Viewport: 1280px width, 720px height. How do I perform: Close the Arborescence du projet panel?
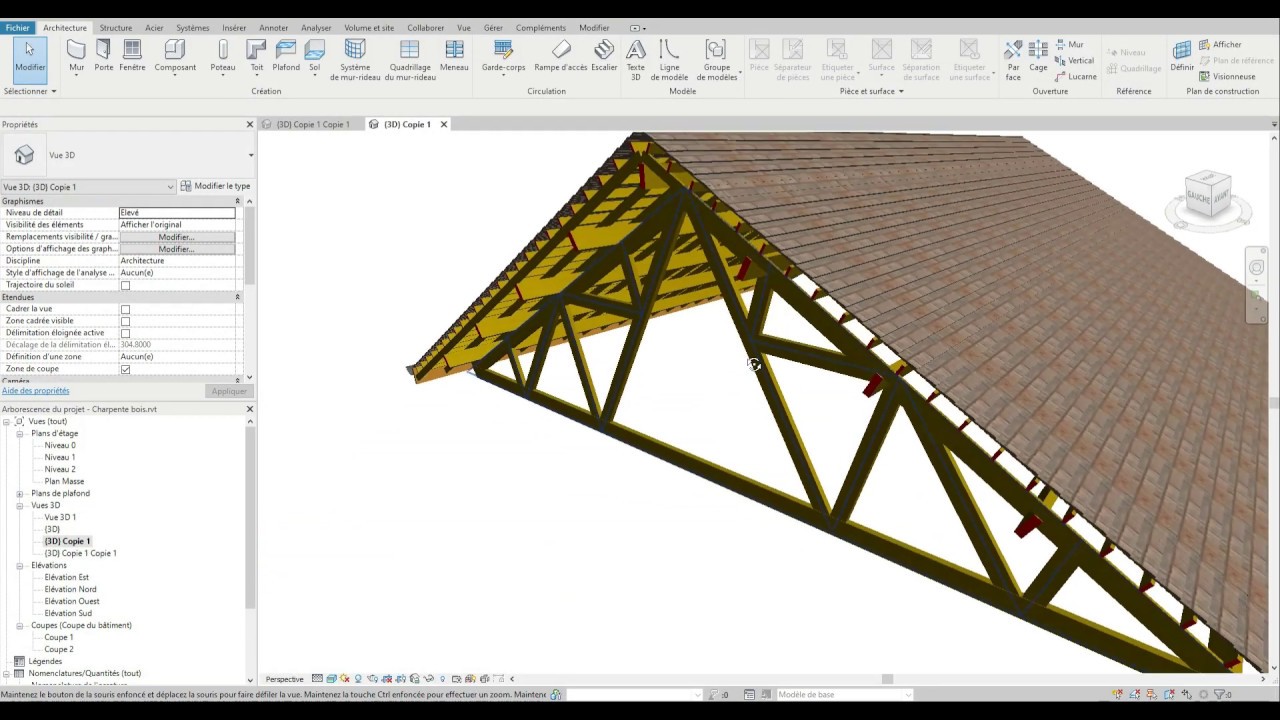coord(250,409)
